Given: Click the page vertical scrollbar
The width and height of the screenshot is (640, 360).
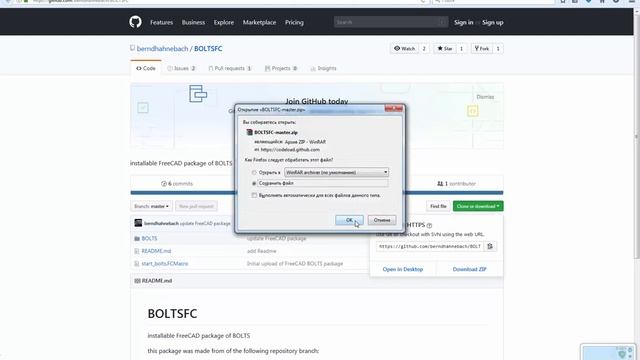Looking at the screenshot, I should coord(636,135).
